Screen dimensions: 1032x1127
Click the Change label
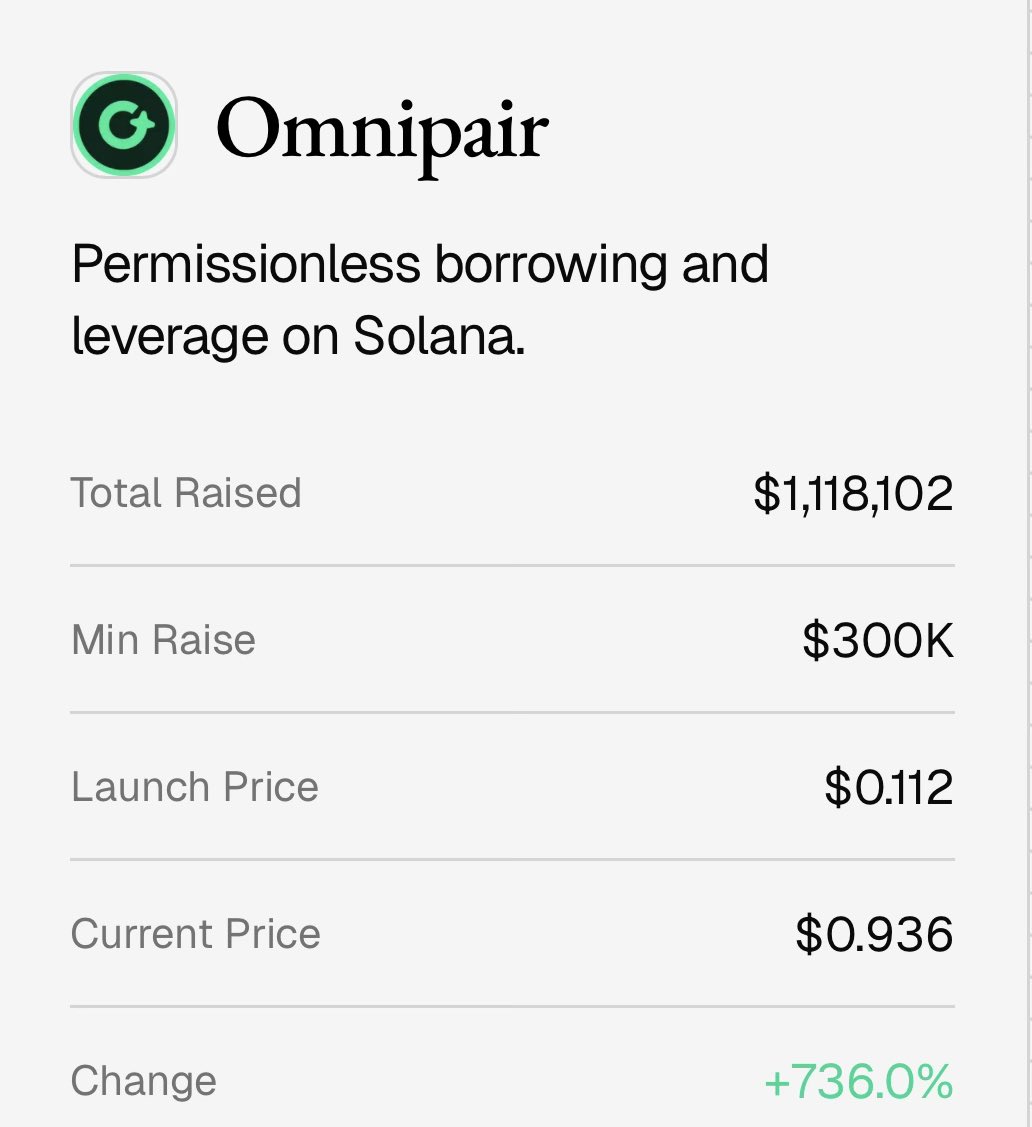(144, 1081)
